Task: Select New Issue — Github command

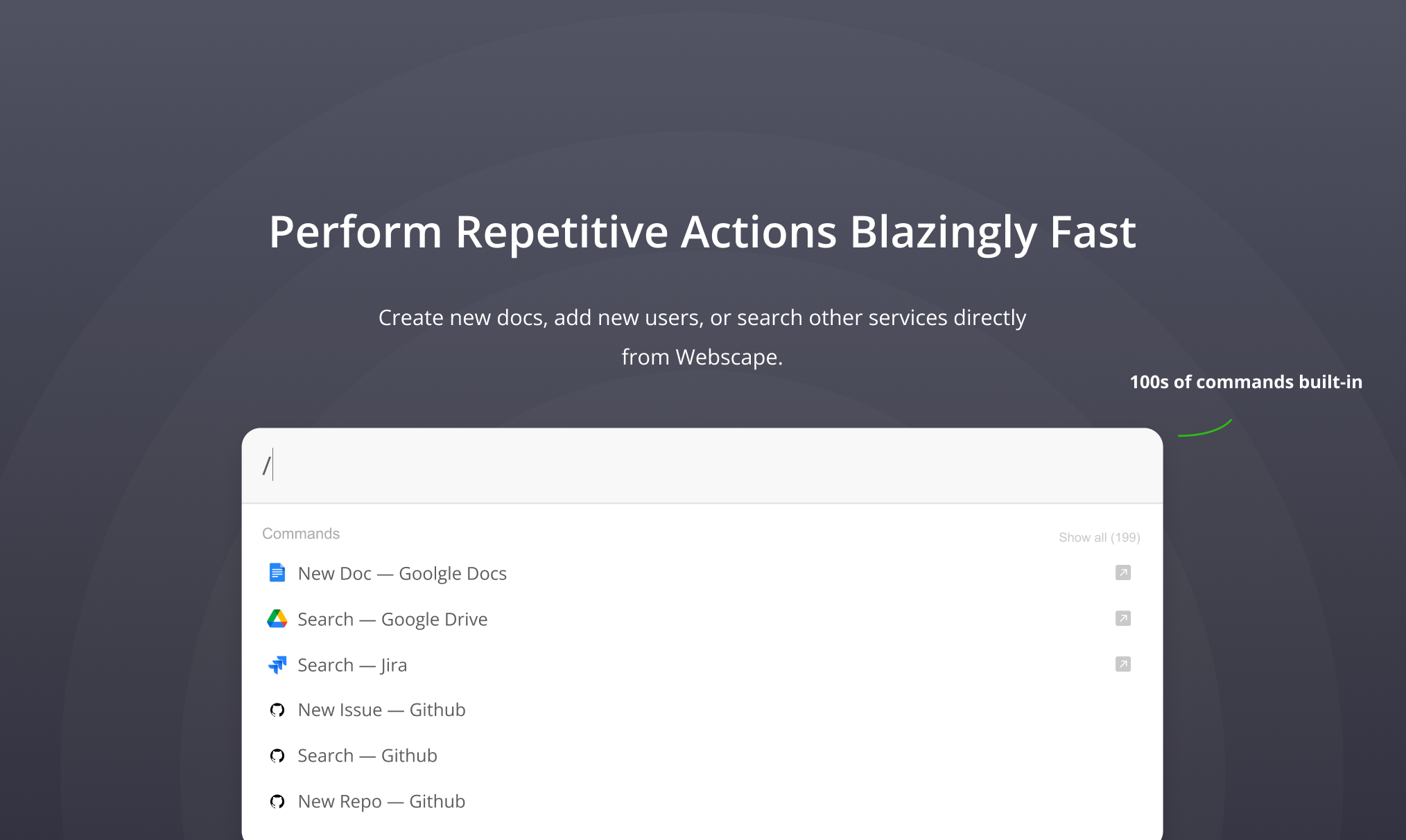Action: click(x=702, y=710)
